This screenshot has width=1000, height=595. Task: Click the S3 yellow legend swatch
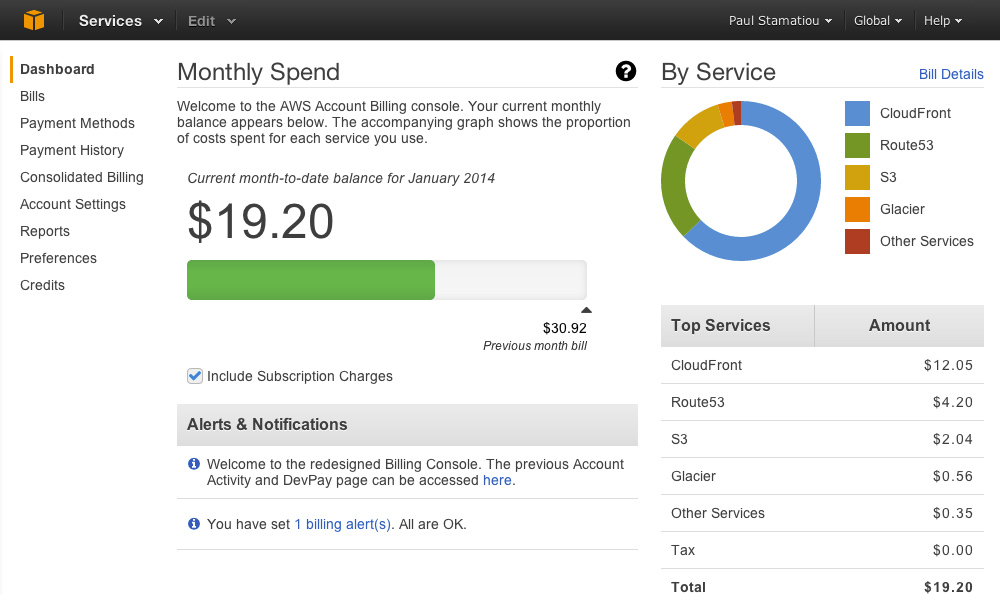pos(857,177)
